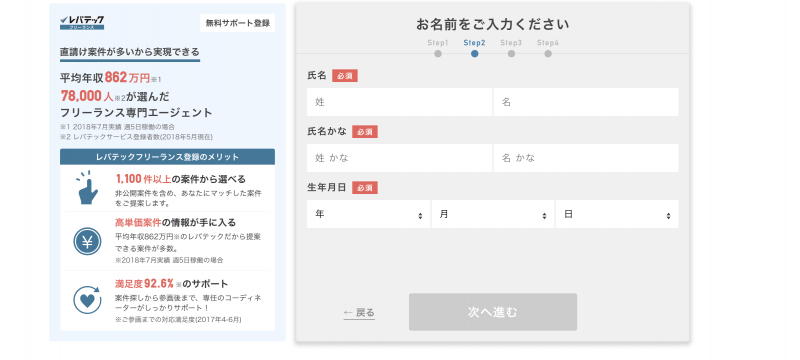
Task: Click the 直請け案件が多いから実現できる text
Action: click(130, 52)
